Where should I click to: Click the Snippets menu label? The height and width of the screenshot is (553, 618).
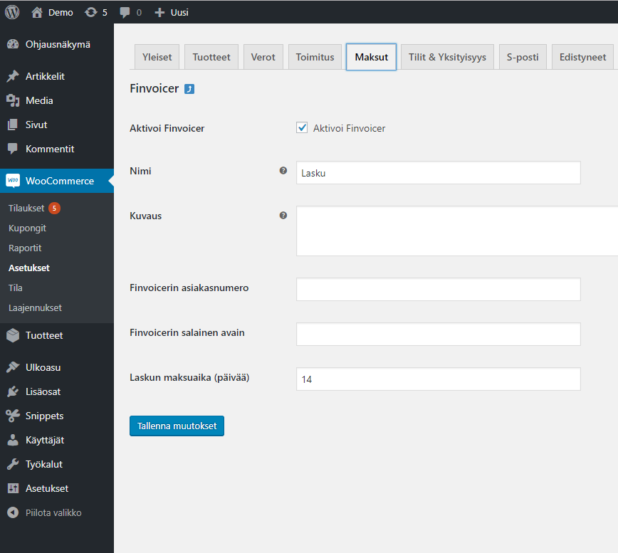tap(45, 416)
